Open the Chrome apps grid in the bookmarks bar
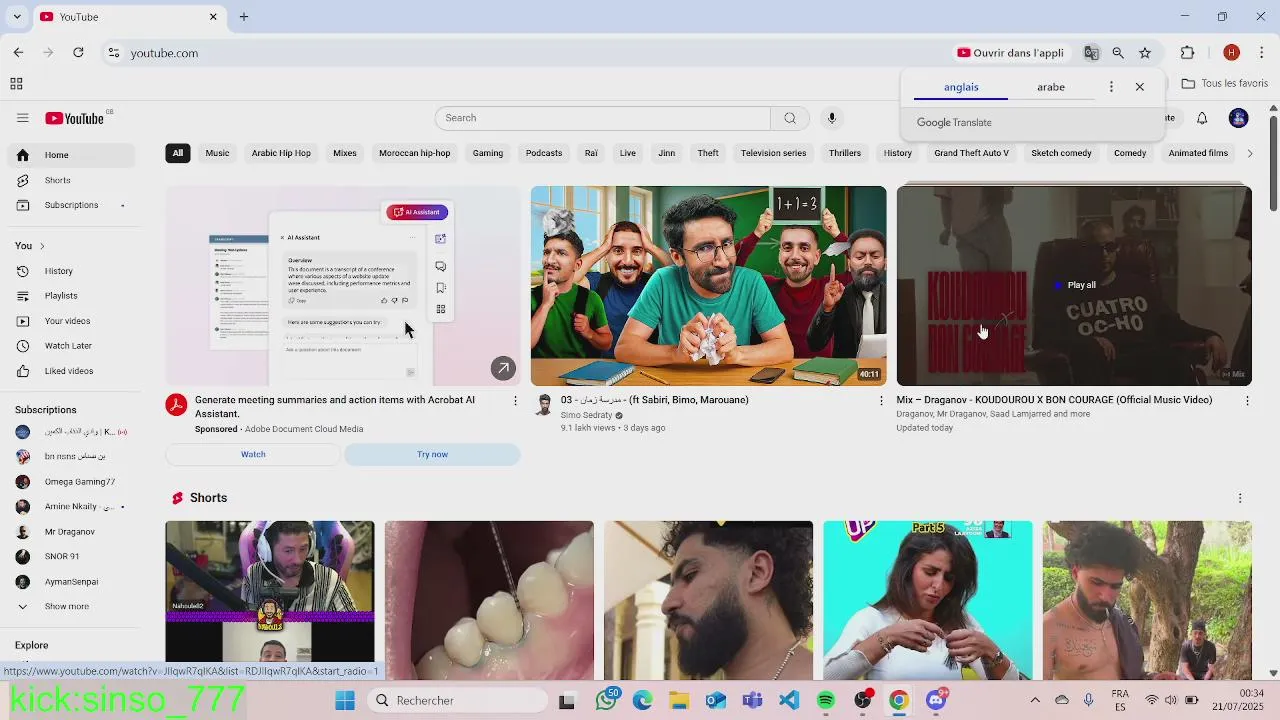Image resolution: width=1280 pixels, height=720 pixels. [16, 84]
